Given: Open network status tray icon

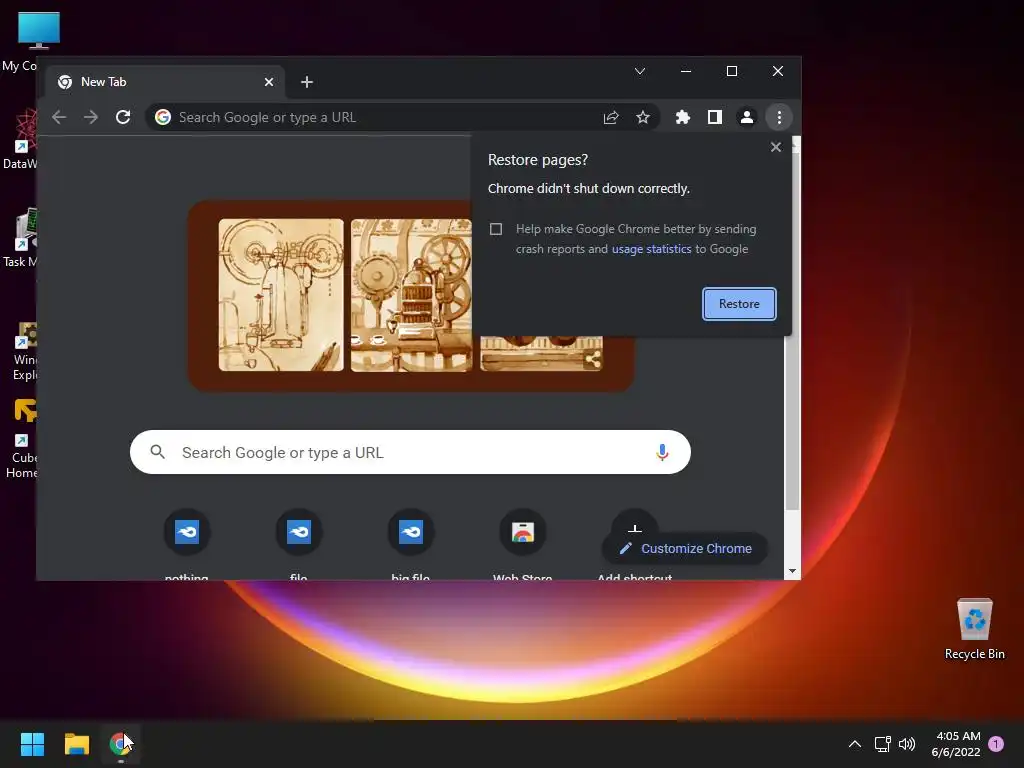Looking at the screenshot, I should (882, 744).
